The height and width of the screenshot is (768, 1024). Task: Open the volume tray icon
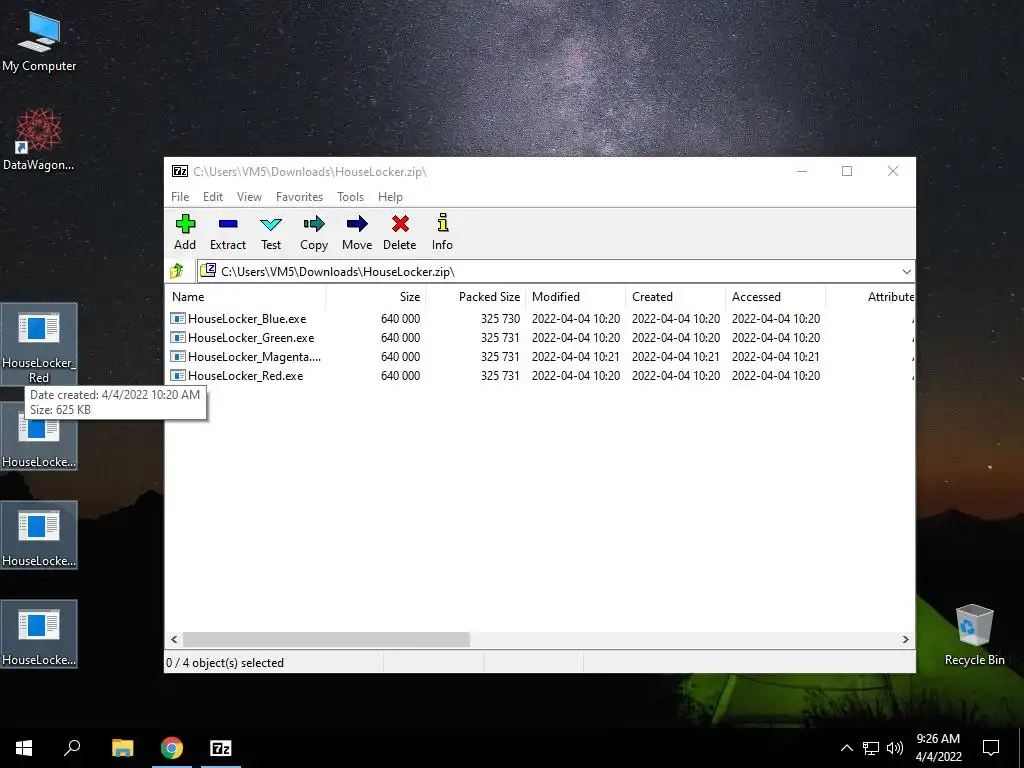coord(895,748)
